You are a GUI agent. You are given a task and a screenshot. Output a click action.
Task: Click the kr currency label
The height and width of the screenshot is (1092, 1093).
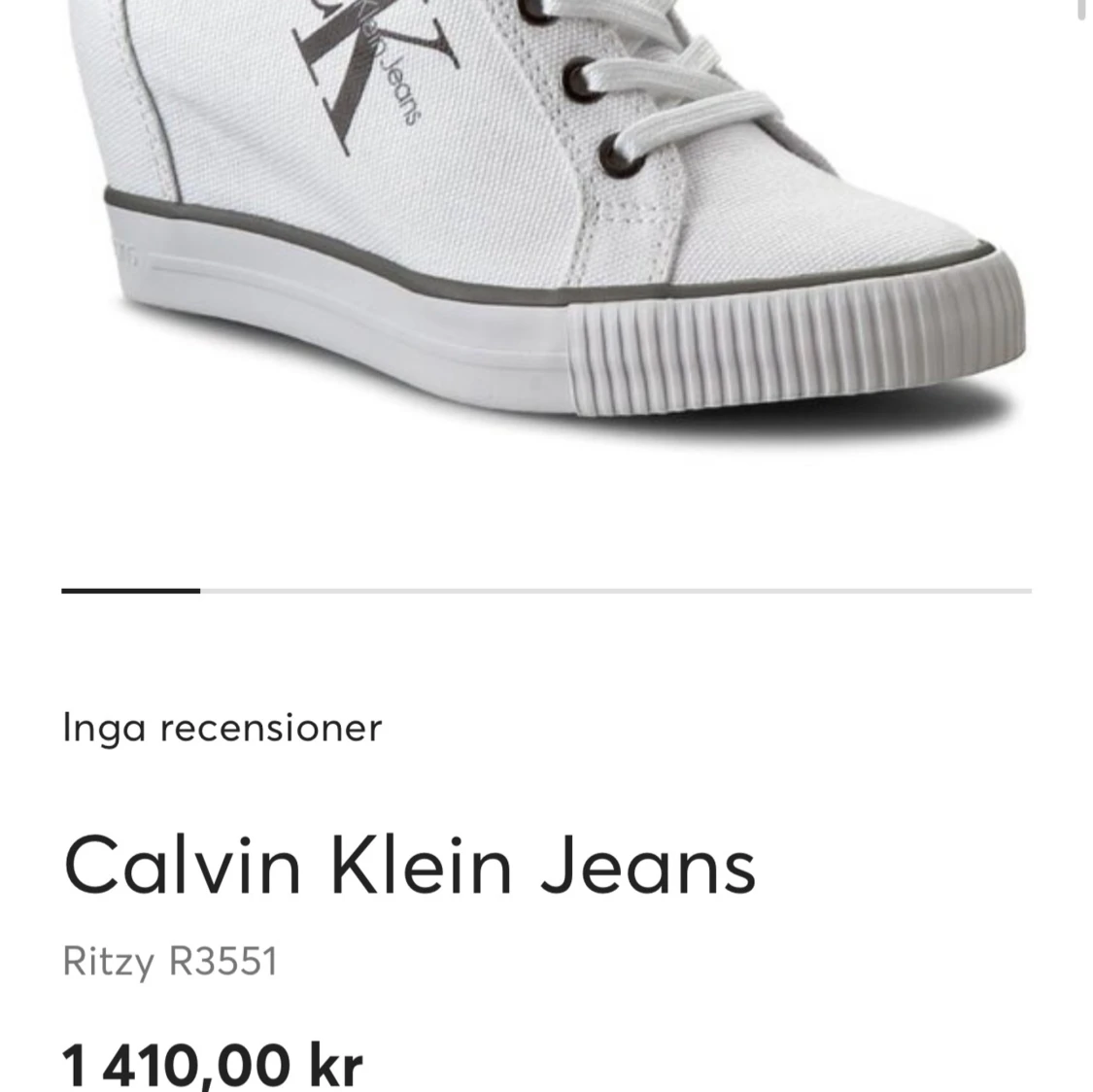[336, 1066]
